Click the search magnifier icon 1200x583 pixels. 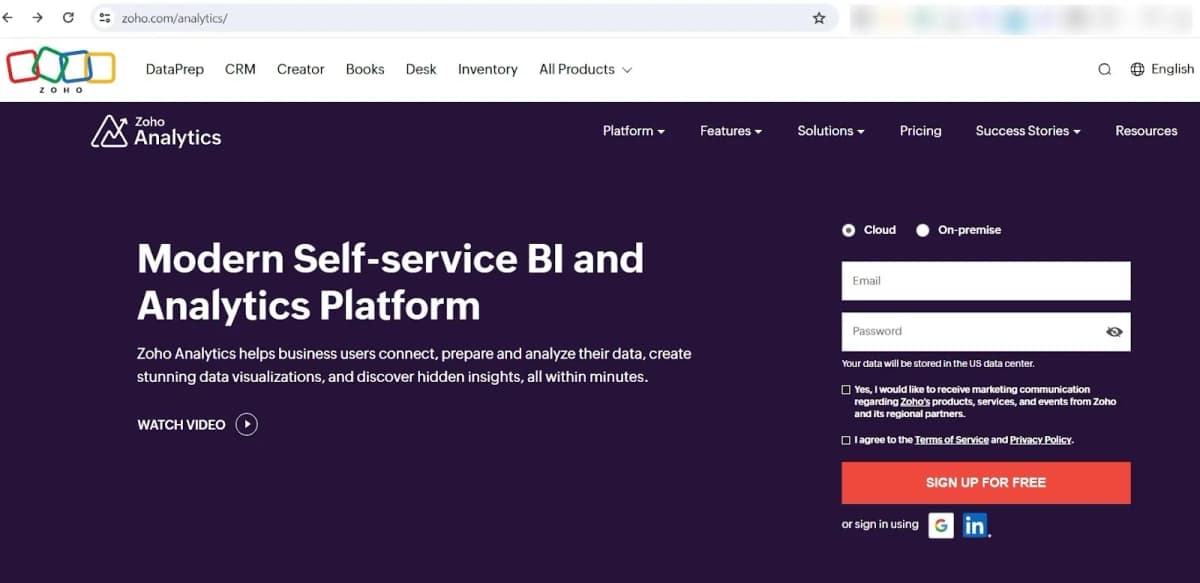[1104, 69]
